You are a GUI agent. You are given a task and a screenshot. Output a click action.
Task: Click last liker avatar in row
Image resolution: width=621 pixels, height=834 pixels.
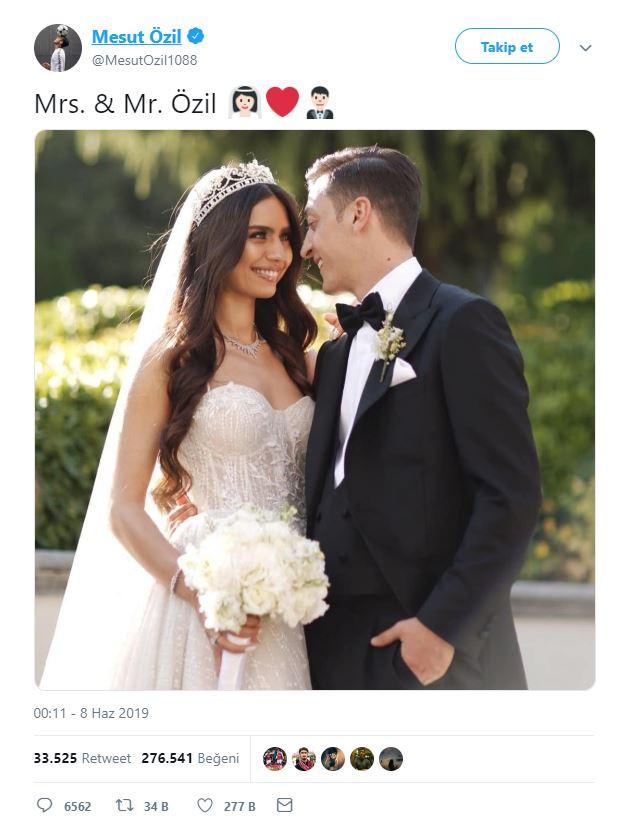pyautogui.click(x=391, y=758)
